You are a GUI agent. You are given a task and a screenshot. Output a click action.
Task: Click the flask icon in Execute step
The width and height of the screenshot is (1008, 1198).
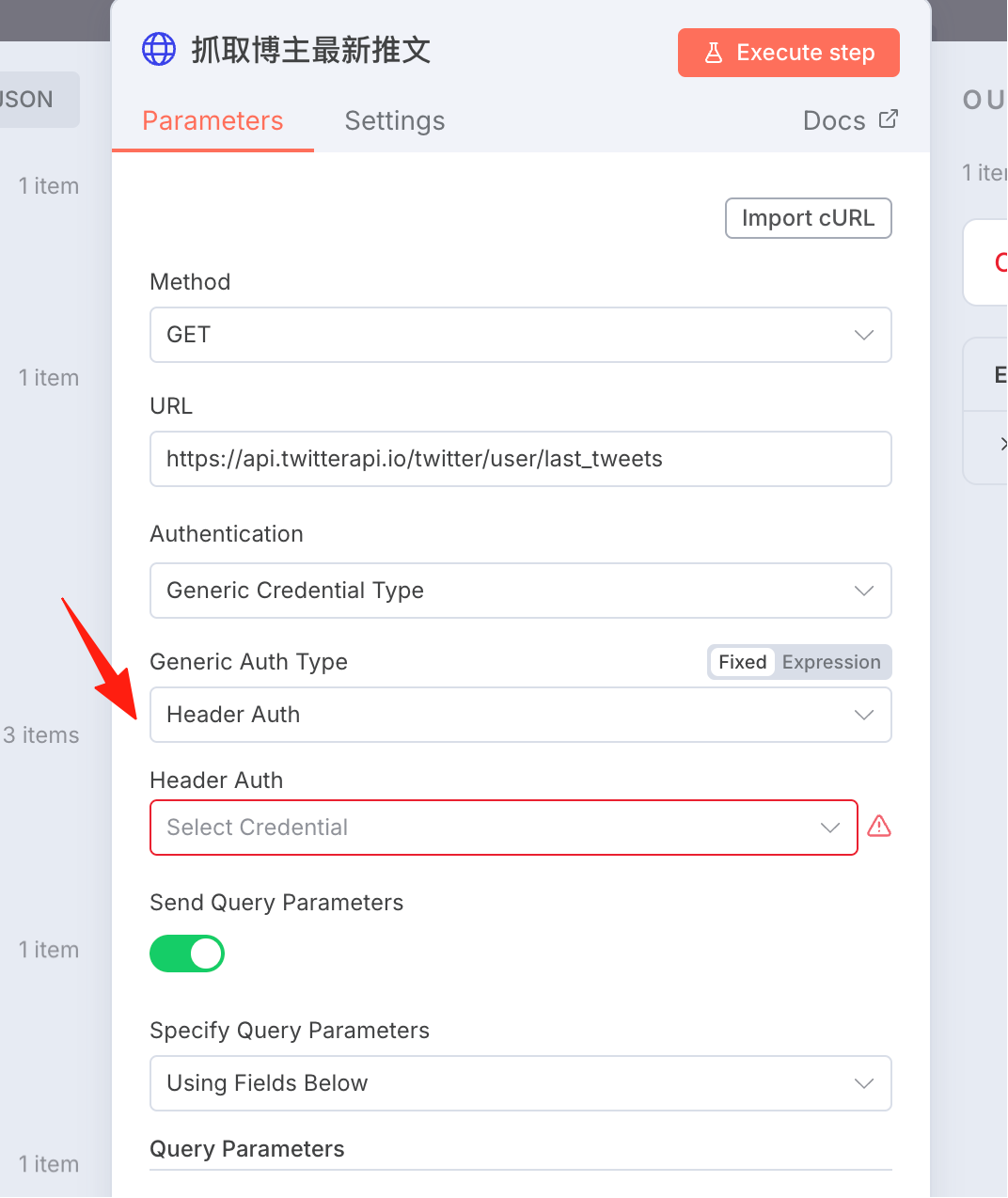point(714,53)
